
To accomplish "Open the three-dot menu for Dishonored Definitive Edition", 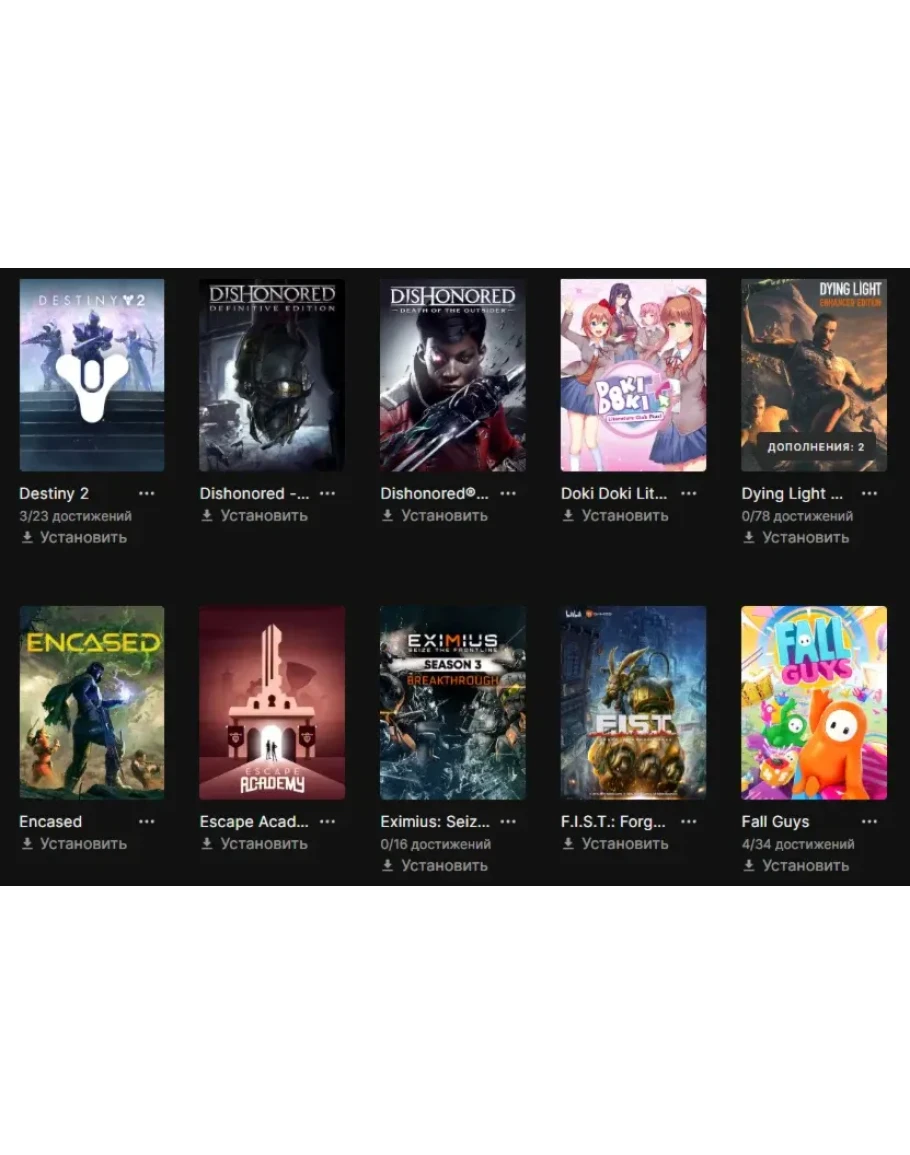I will click(327, 494).
